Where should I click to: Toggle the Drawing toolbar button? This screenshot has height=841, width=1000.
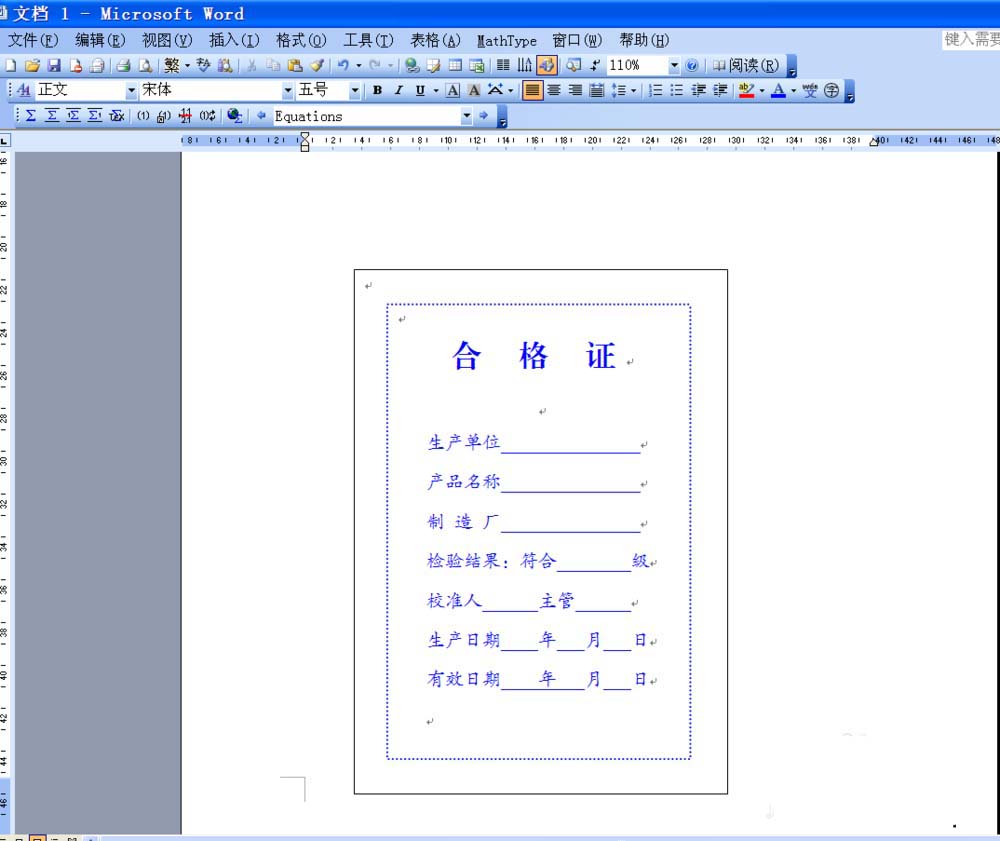pyautogui.click(x=547, y=66)
